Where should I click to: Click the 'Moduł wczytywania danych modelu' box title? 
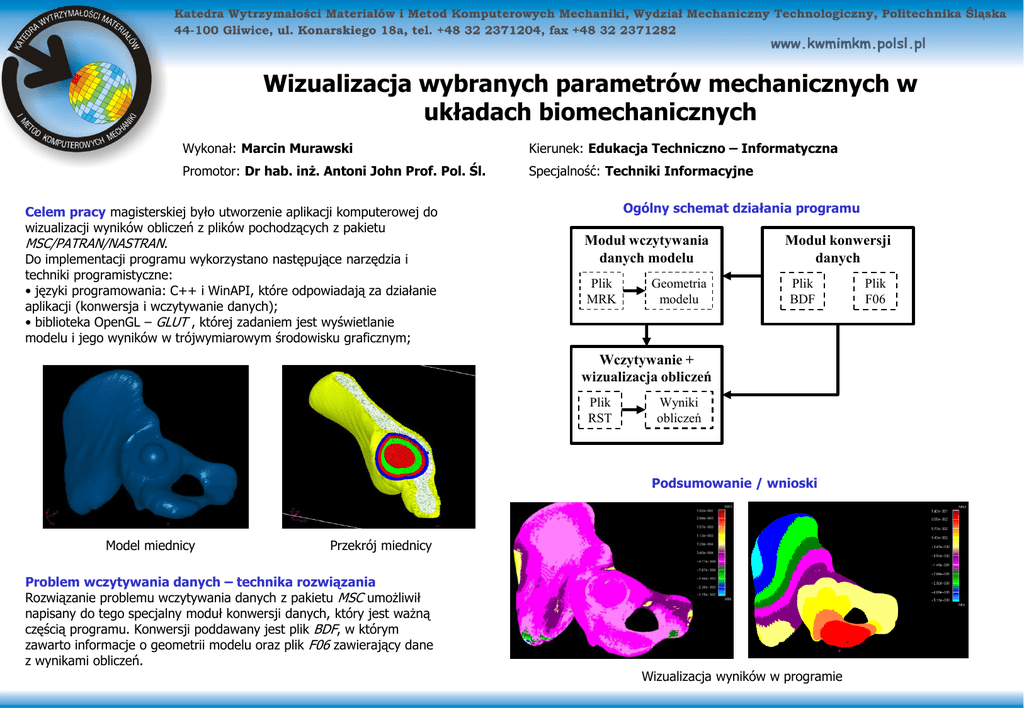click(647, 249)
